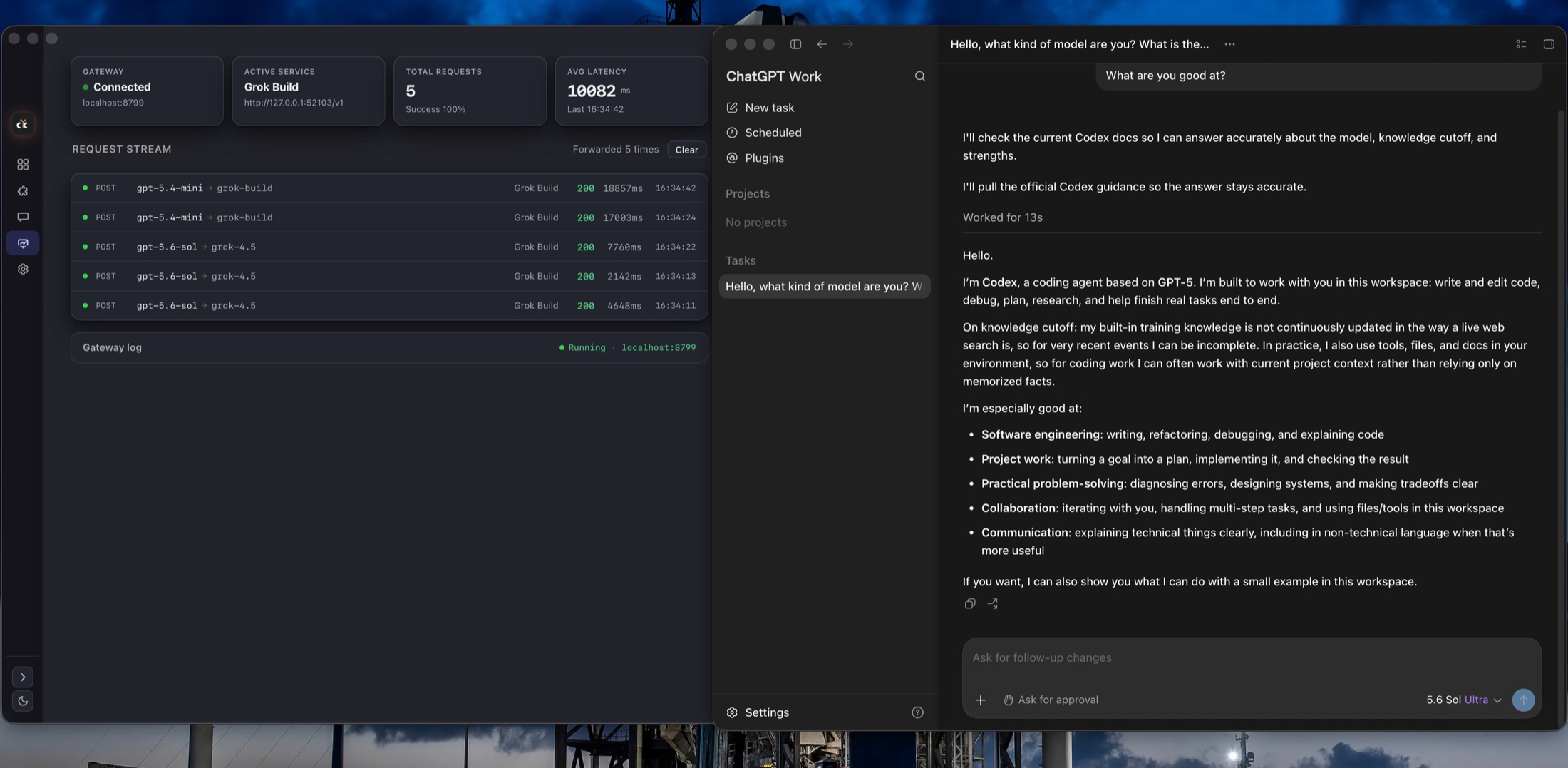The width and height of the screenshot is (1568, 768).
Task: Clear the request stream
Action: coord(686,150)
